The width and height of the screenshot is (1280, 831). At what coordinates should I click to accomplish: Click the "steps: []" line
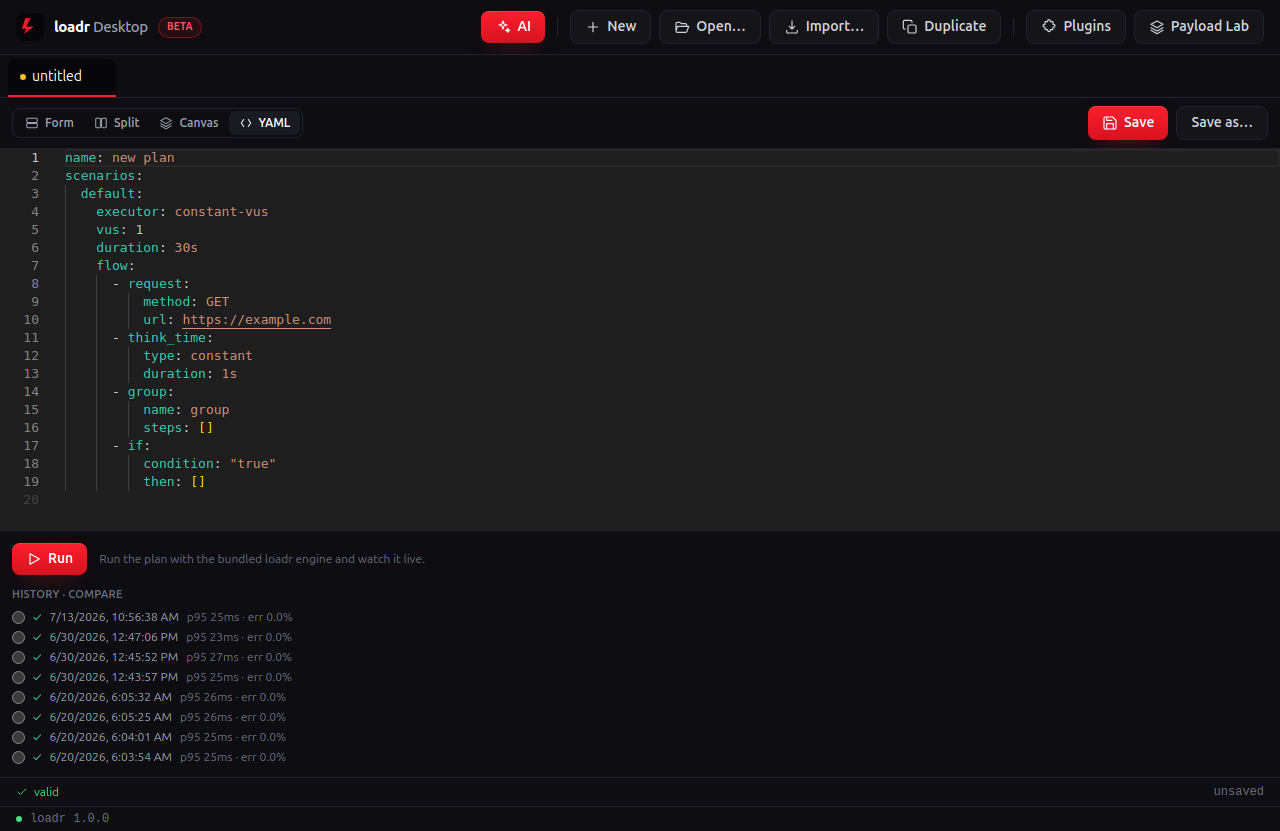tap(178, 428)
